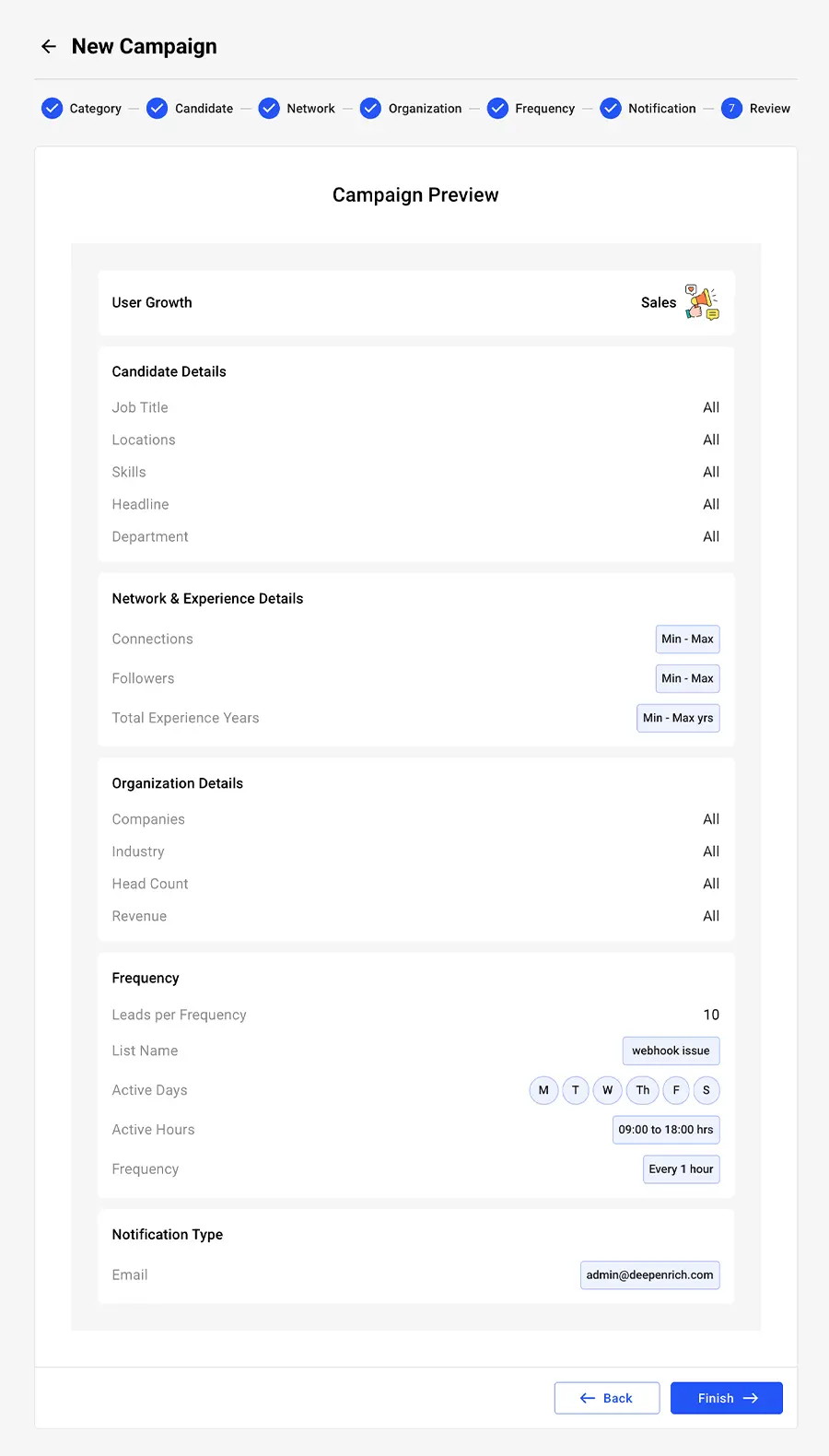The height and width of the screenshot is (1456, 829).
Task: Click the Category step checkmark icon
Action: coord(53,109)
